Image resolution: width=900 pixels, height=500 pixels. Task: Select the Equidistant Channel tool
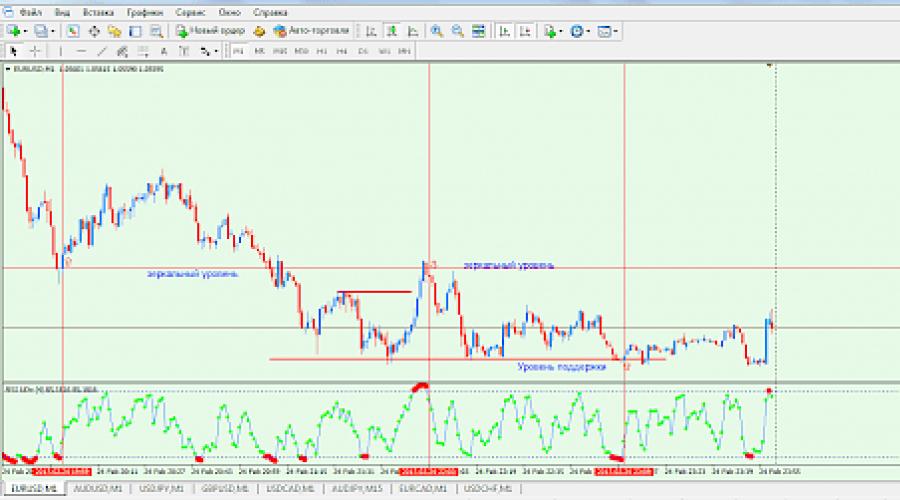point(122,51)
